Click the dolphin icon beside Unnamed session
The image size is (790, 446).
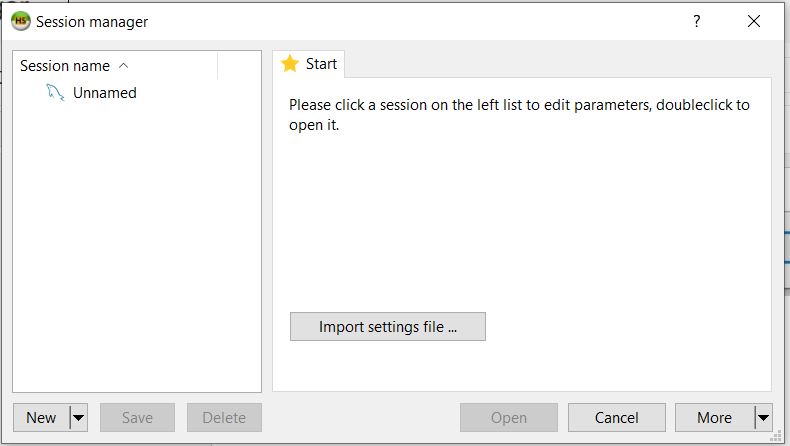[x=55, y=93]
